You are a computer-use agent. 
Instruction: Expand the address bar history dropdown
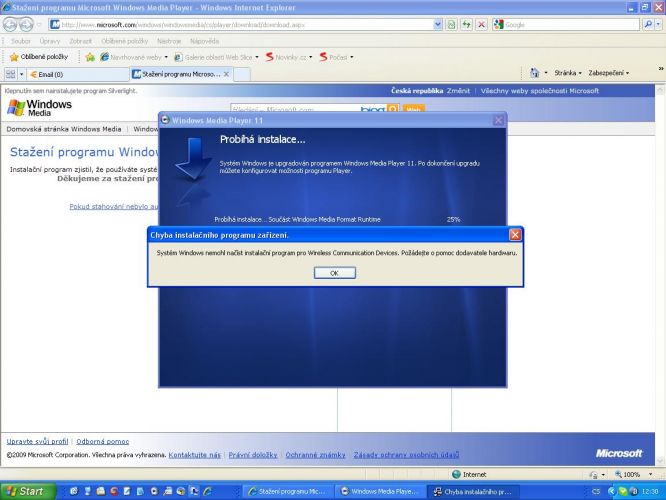pos(438,25)
